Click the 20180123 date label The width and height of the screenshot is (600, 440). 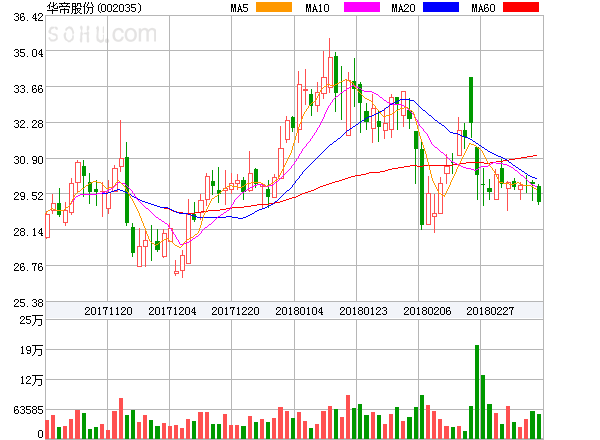[x=363, y=311]
